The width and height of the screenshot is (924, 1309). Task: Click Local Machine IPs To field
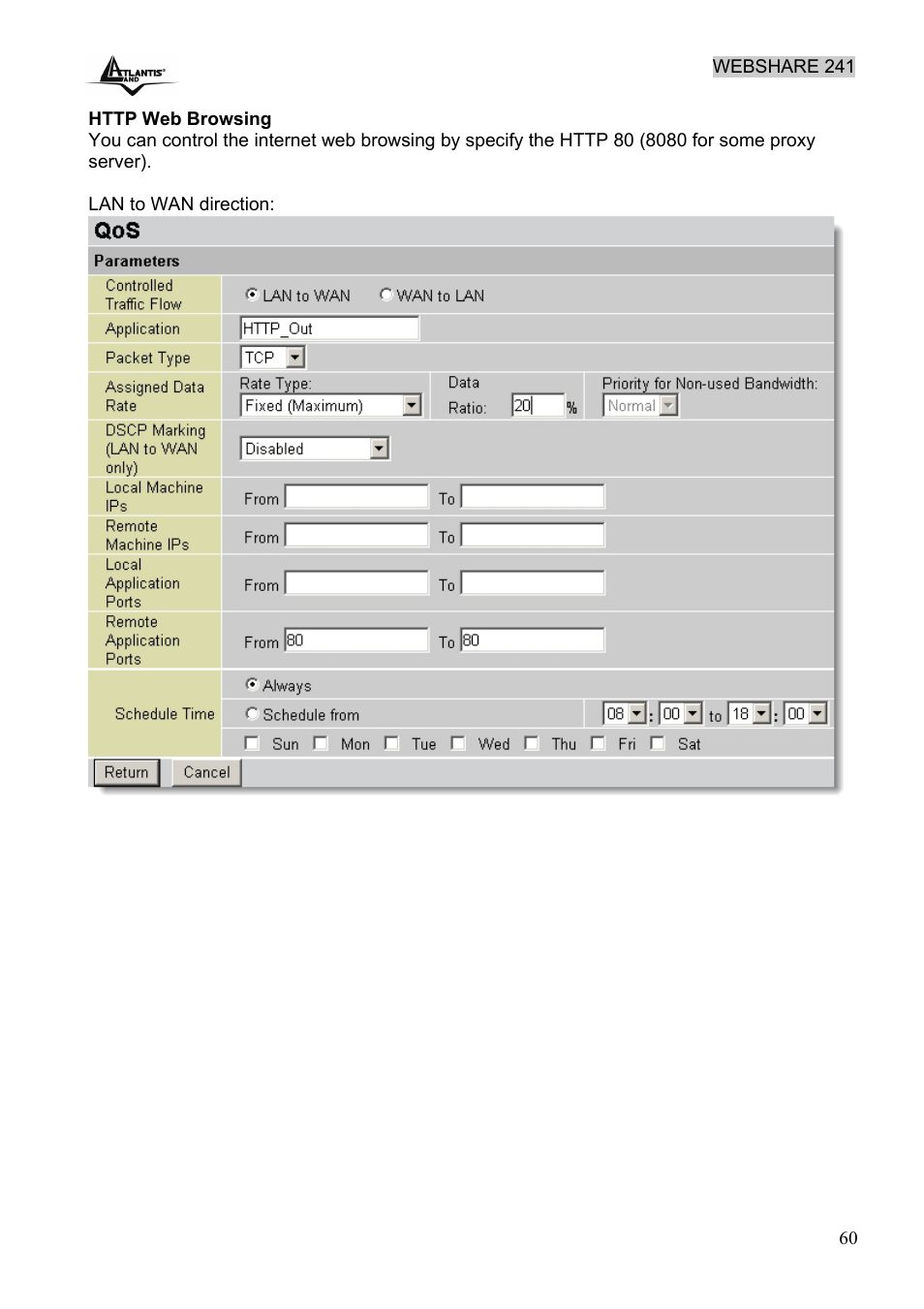pyautogui.click(x=533, y=497)
